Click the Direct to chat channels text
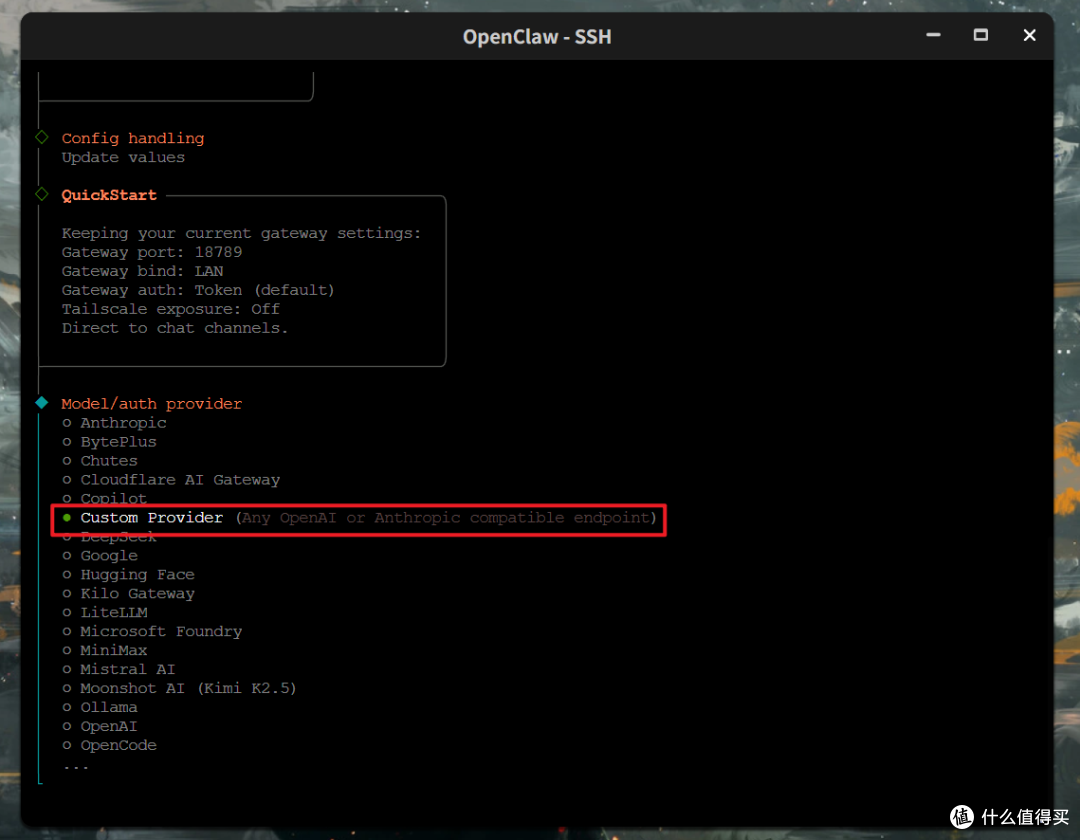This screenshot has height=840, width=1080. pos(175,328)
